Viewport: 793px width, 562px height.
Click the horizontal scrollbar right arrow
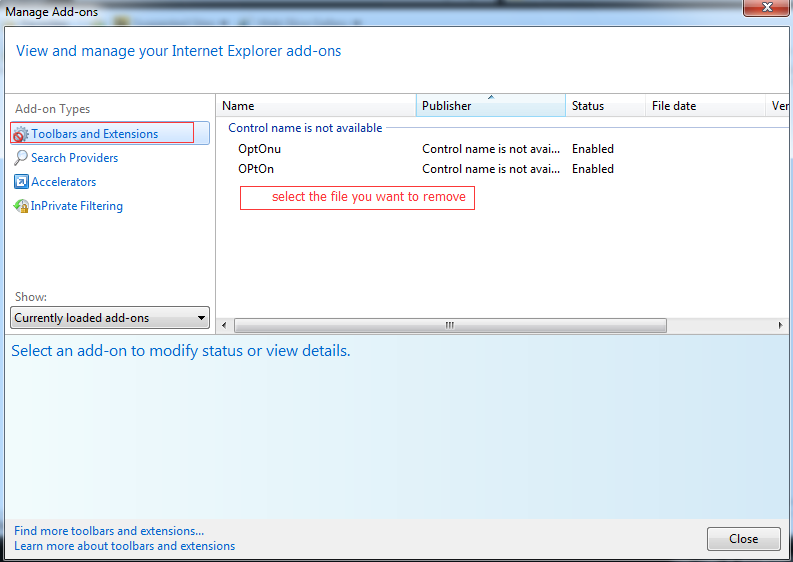click(780, 325)
